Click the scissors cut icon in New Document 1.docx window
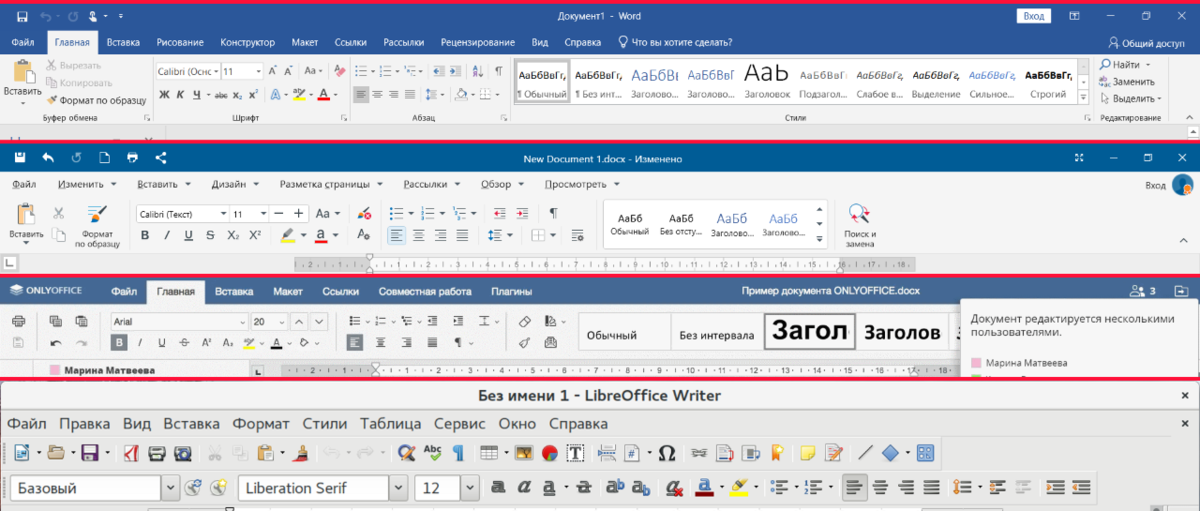Image resolution: width=1200 pixels, height=511 pixels. [58, 213]
